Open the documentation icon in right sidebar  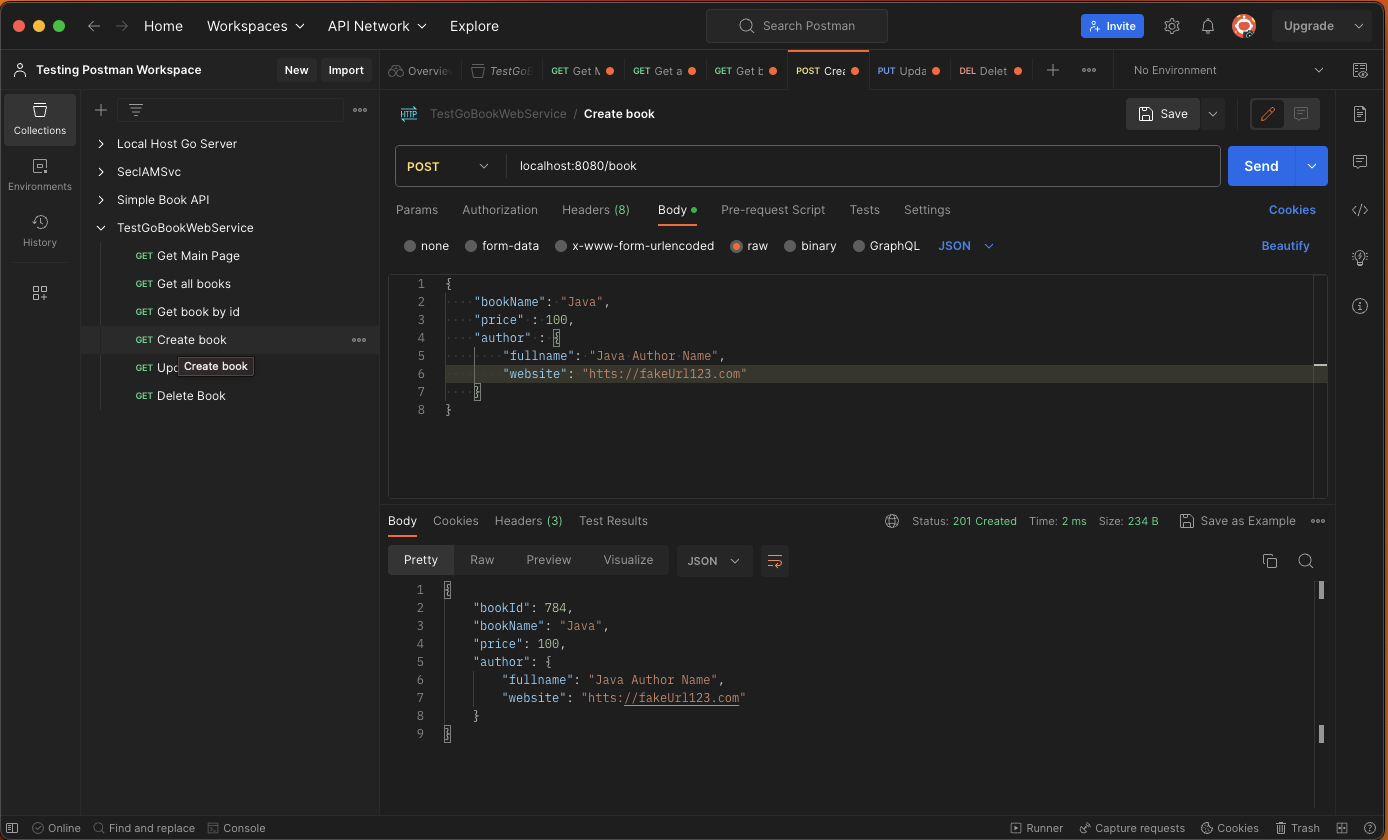[1360, 114]
